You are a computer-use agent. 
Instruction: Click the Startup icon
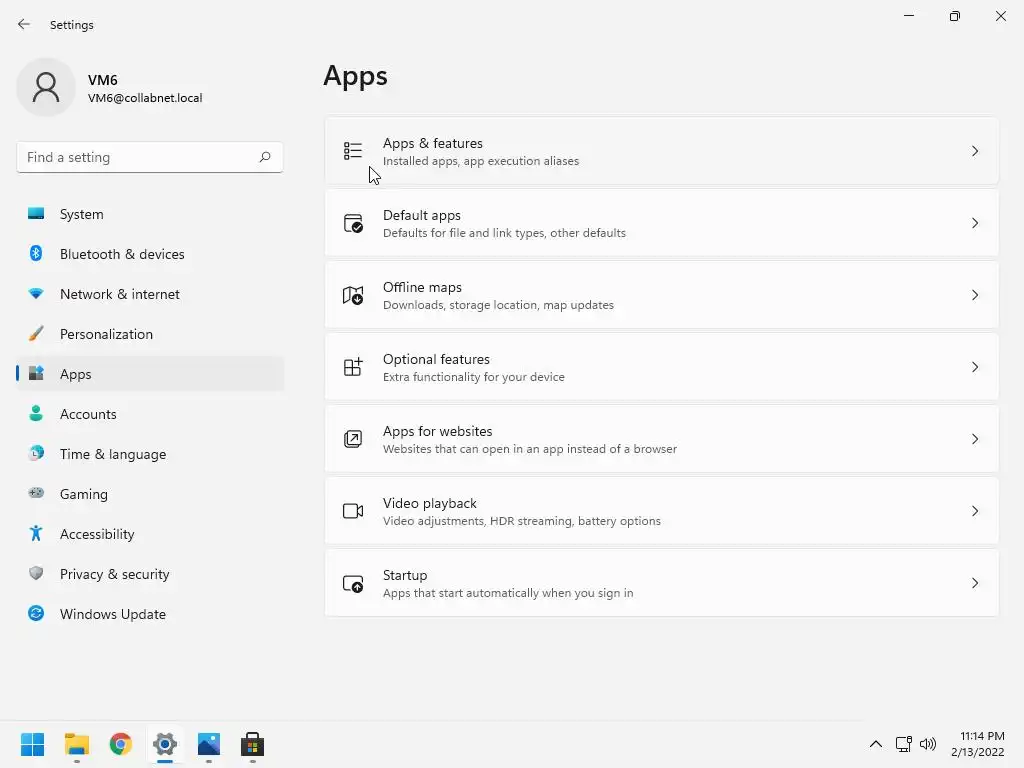(353, 583)
